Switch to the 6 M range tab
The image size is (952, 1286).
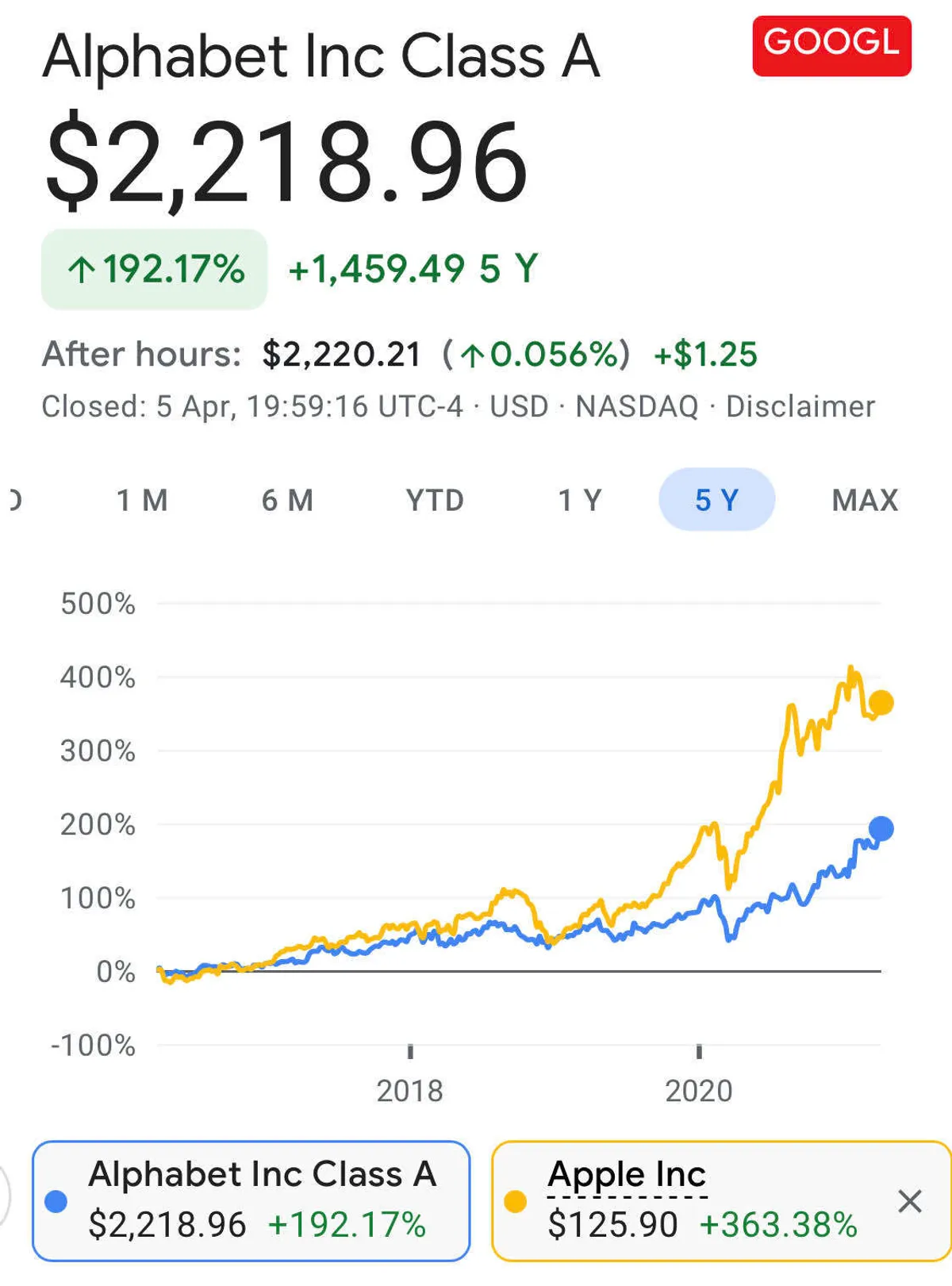click(x=287, y=501)
